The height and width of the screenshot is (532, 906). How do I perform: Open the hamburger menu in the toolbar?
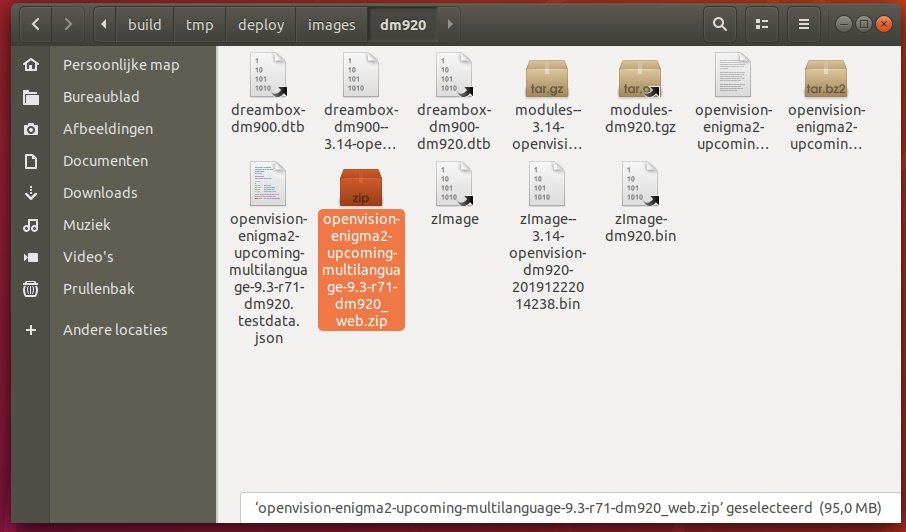pyautogui.click(x=803, y=24)
